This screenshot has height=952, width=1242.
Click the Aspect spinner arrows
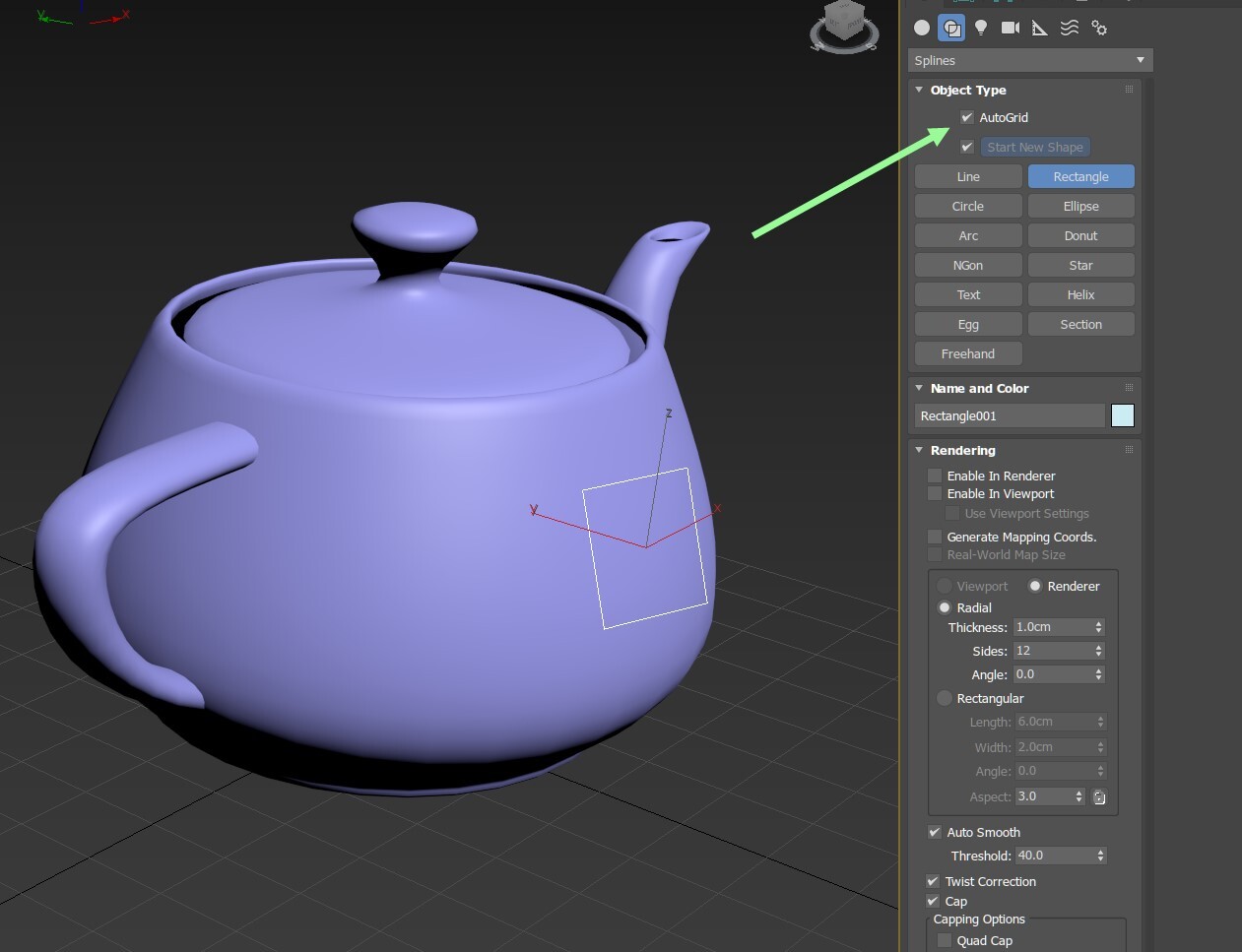pyautogui.click(x=1079, y=796)
